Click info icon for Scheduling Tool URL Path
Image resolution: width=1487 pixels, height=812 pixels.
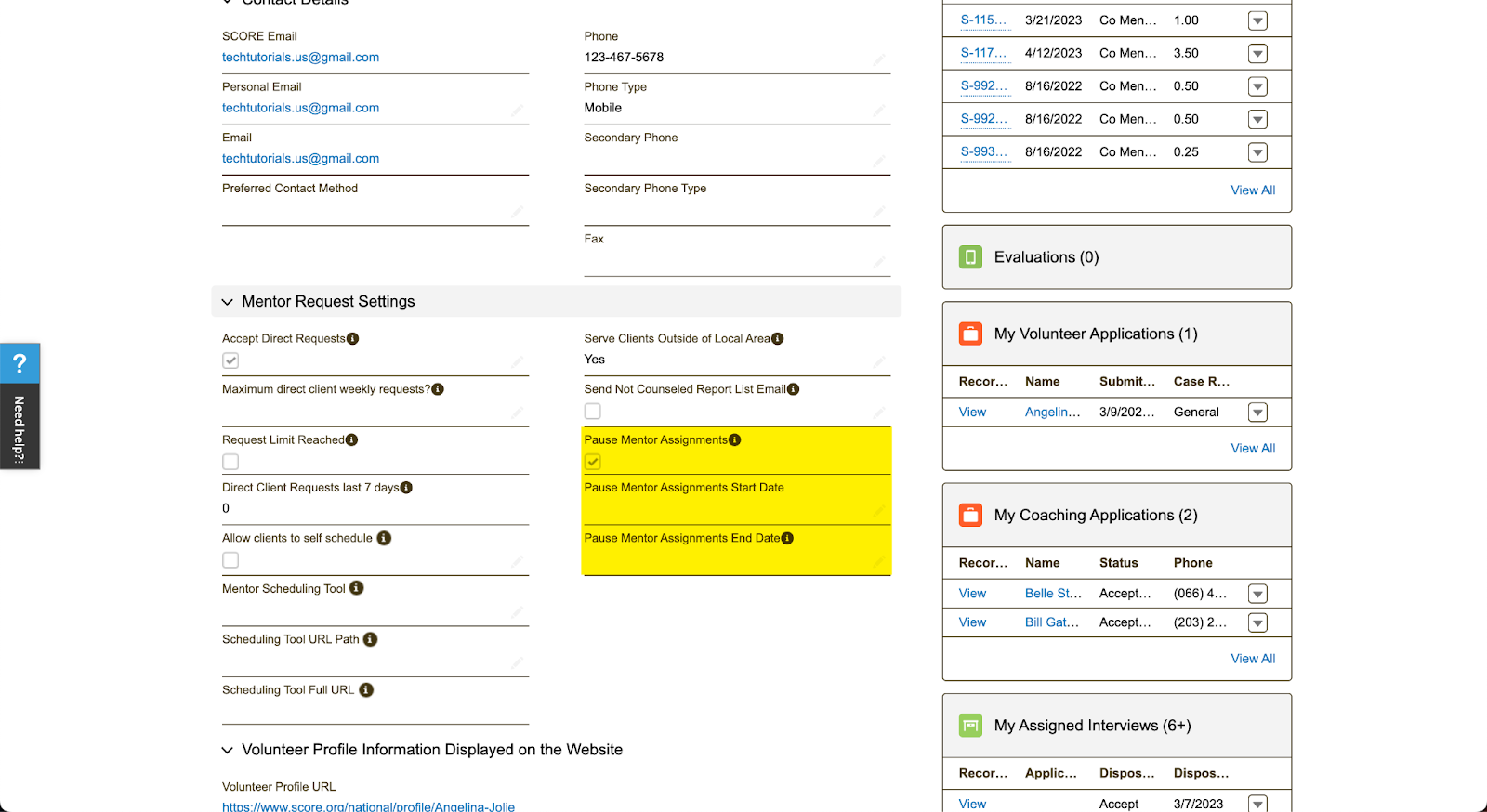click(x=370, y=640)
